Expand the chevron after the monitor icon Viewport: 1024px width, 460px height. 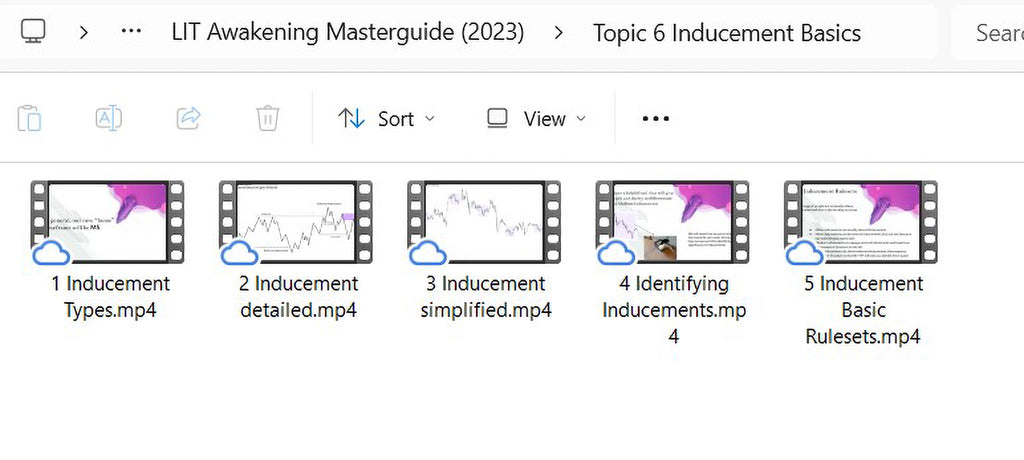[83, 31]
